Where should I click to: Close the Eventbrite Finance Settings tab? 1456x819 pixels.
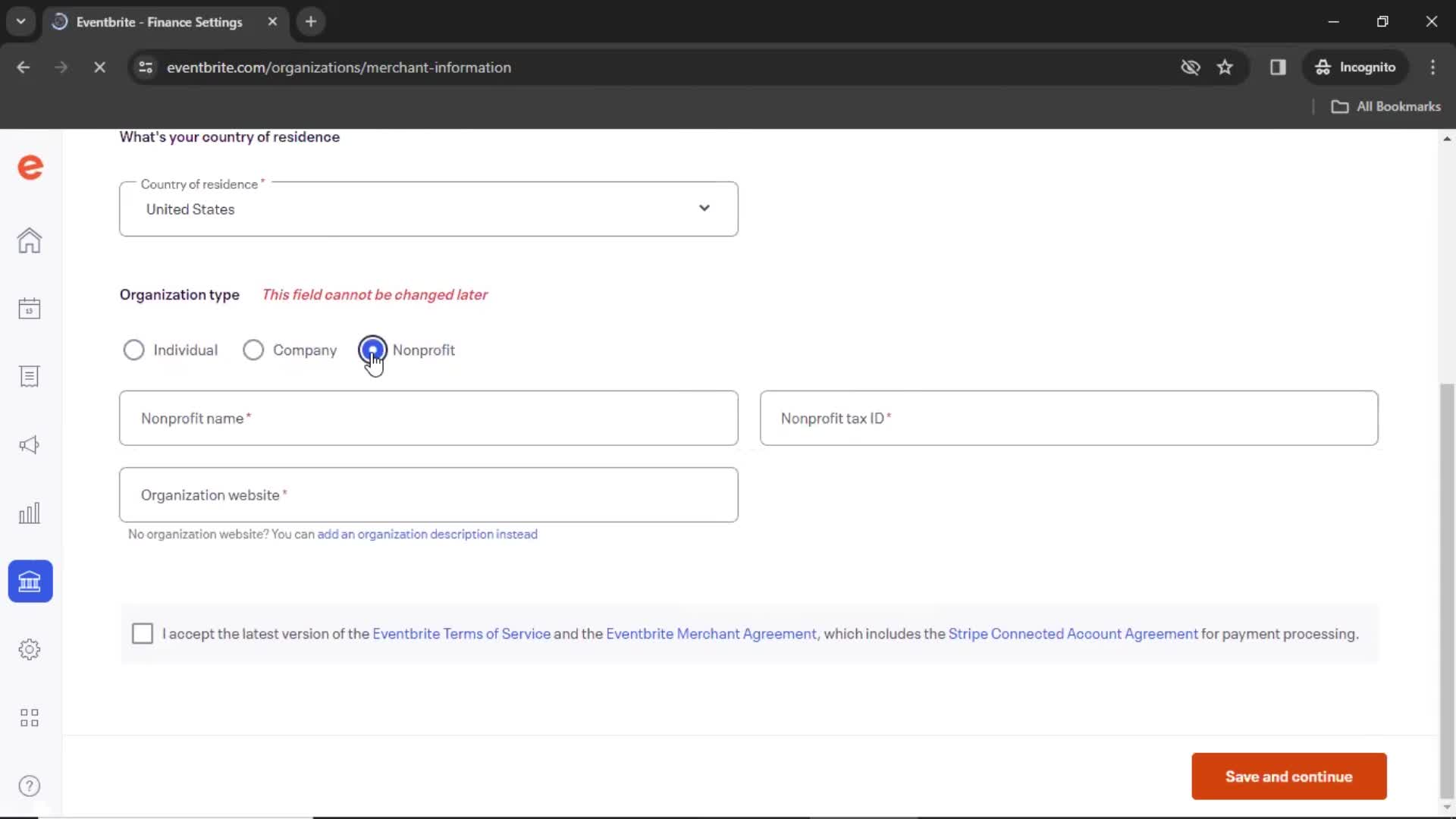pyautogui.click(x=272, y=22)
